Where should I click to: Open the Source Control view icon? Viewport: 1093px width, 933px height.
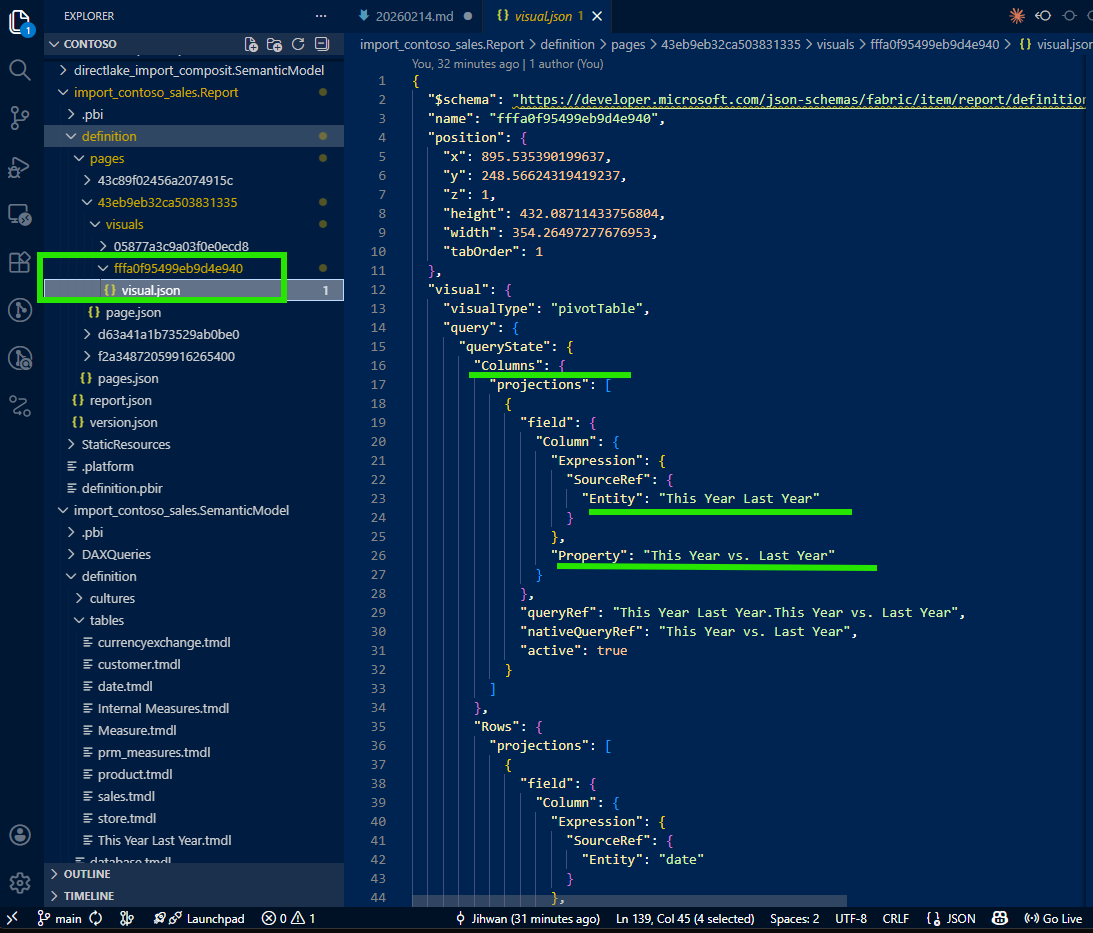pos(20,118)
